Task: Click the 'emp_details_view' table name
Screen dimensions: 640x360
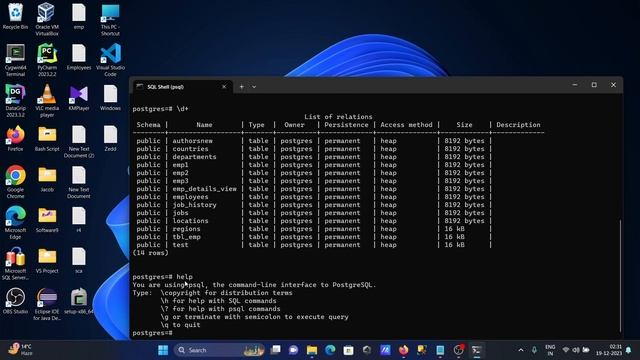Action: (x=204, y=189)
